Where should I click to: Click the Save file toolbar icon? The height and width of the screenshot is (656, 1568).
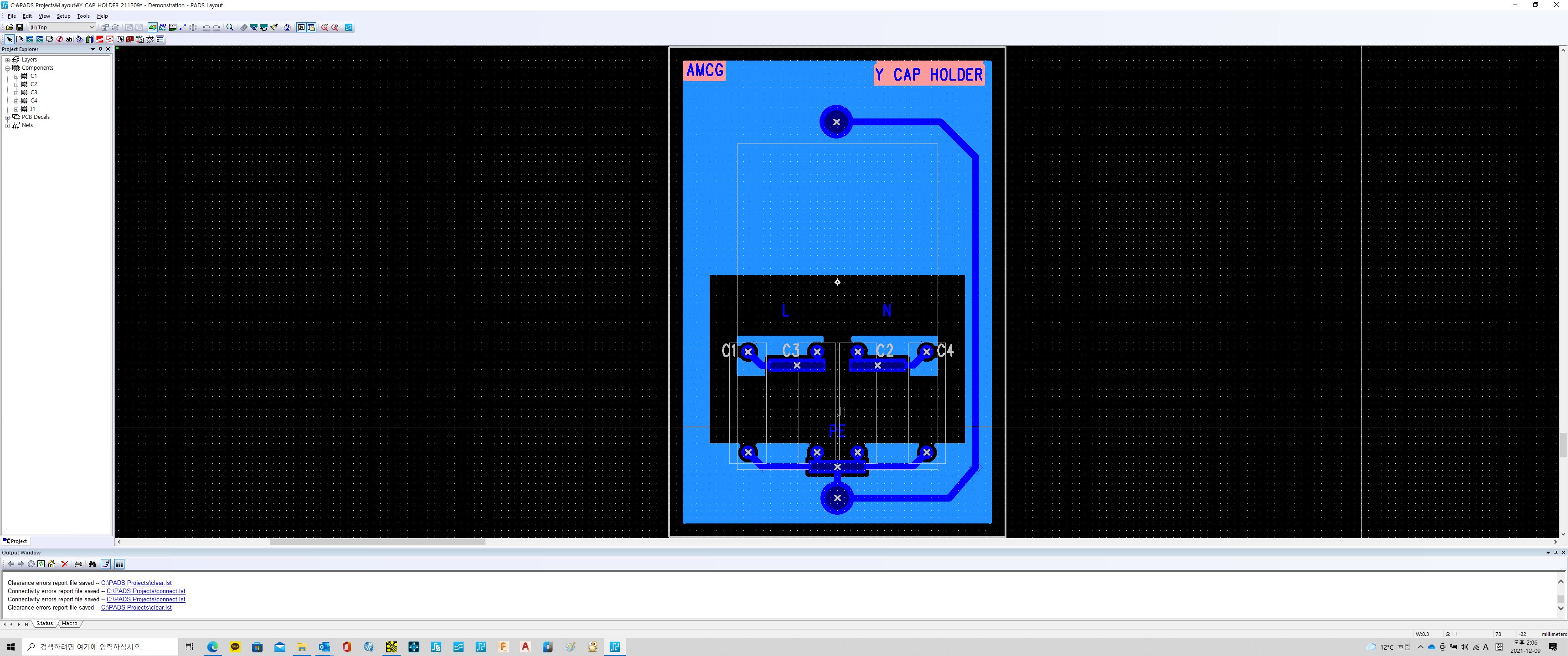[20, 27]
